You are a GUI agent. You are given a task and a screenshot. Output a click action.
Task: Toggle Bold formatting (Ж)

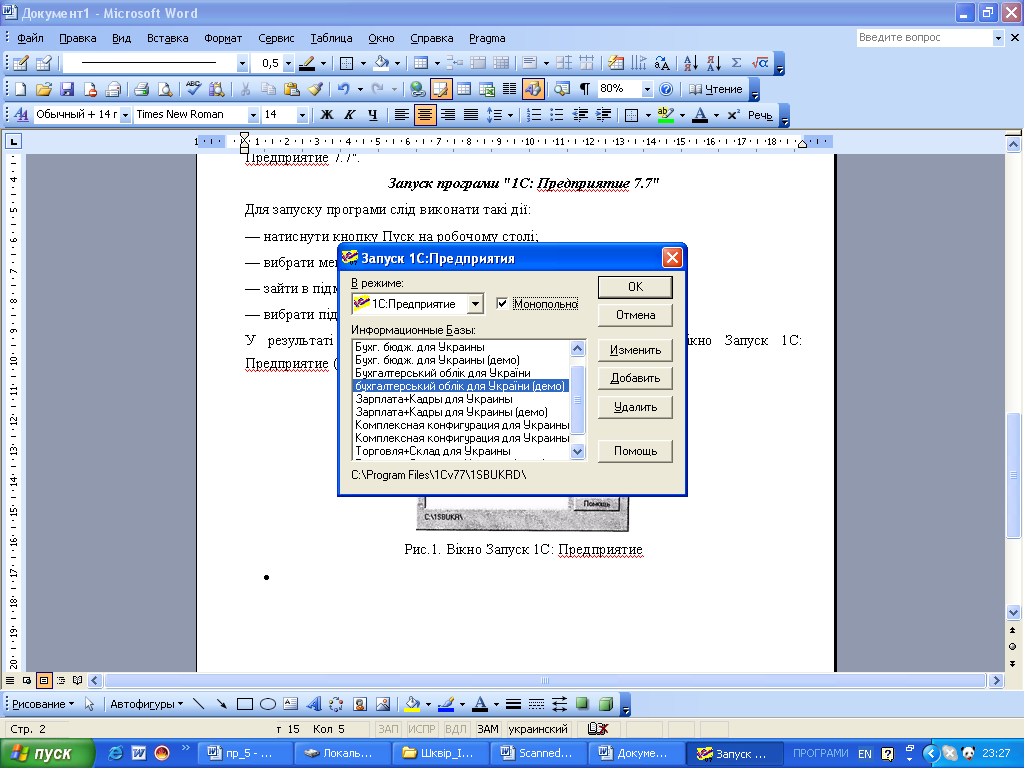(x=327, y=115)
